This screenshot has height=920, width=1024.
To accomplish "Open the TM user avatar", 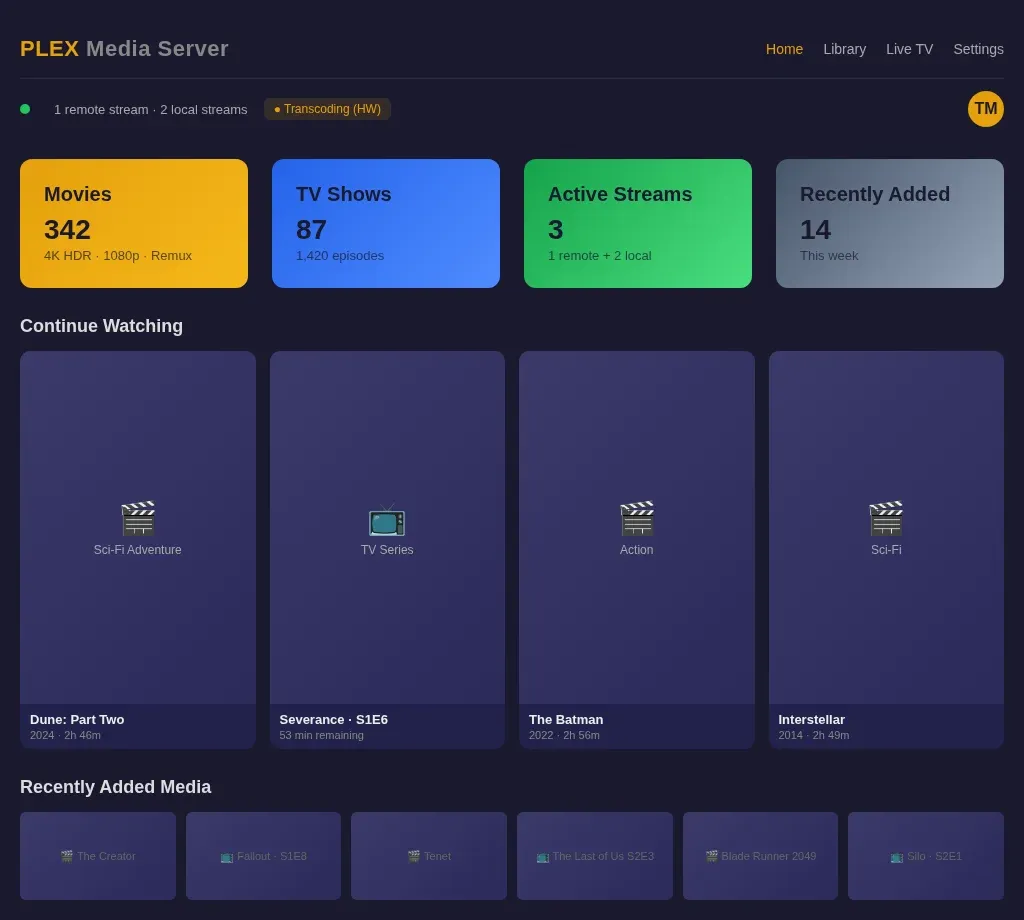I will point(985,109).
